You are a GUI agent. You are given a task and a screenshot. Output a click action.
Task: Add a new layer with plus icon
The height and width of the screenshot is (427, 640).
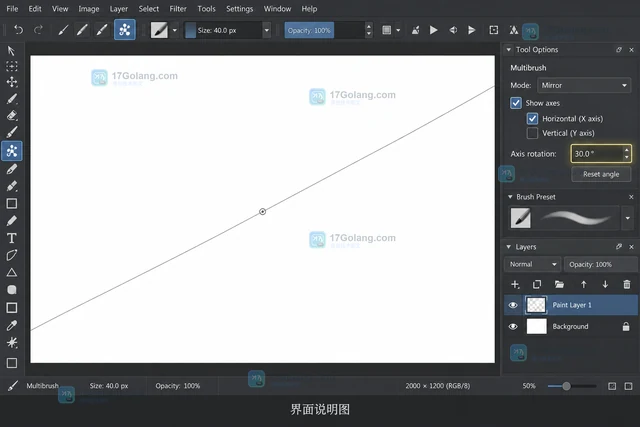pos(515,284)
